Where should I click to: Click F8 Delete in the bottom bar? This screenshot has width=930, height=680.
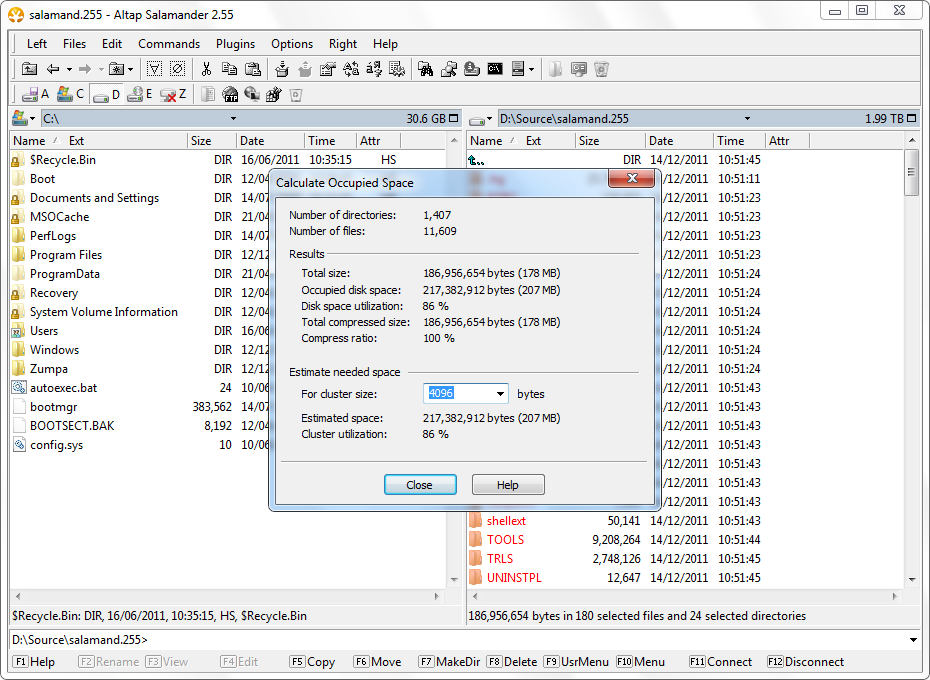pyautogui.click(x=512, y=662)
